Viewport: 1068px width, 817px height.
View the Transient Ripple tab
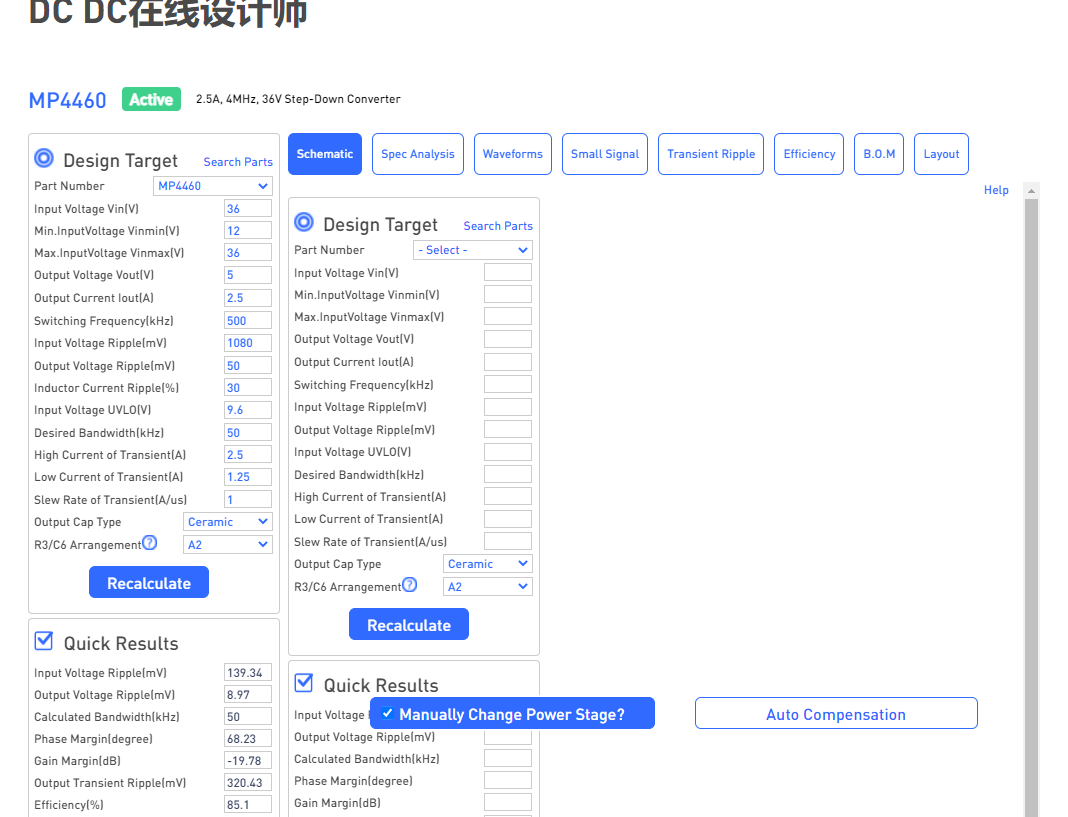[711, 154]
